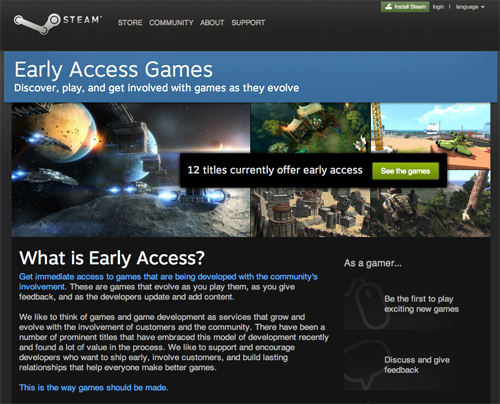
Task: Open the desert city game thumbnail
Action: (x=310, y=212)
